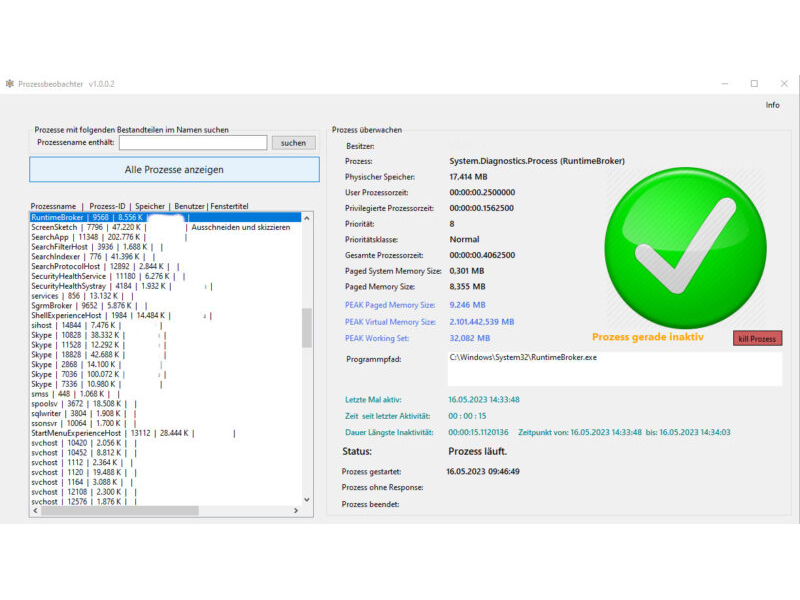
Task: Click the Prozessname column header
Action: click(50, 206)
